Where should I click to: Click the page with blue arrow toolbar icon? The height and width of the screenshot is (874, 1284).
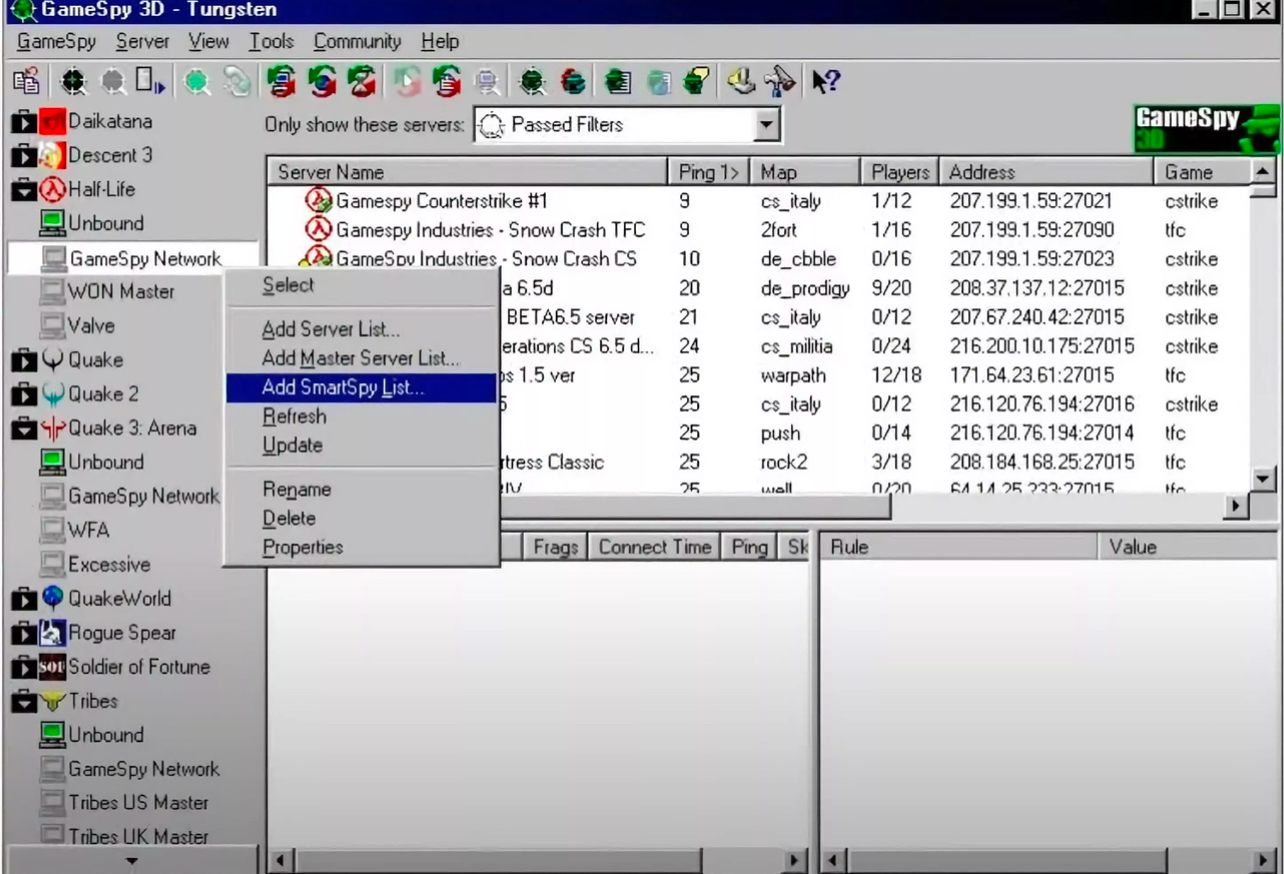coord(150,83)
